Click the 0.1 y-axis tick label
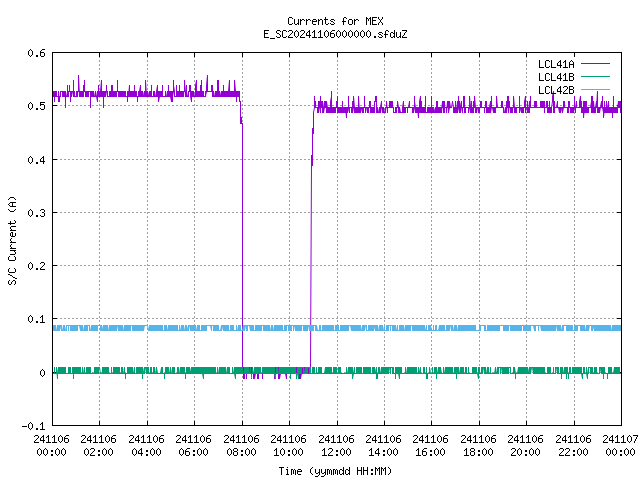Viewport: 640px width, 480px height. point(36,319)
